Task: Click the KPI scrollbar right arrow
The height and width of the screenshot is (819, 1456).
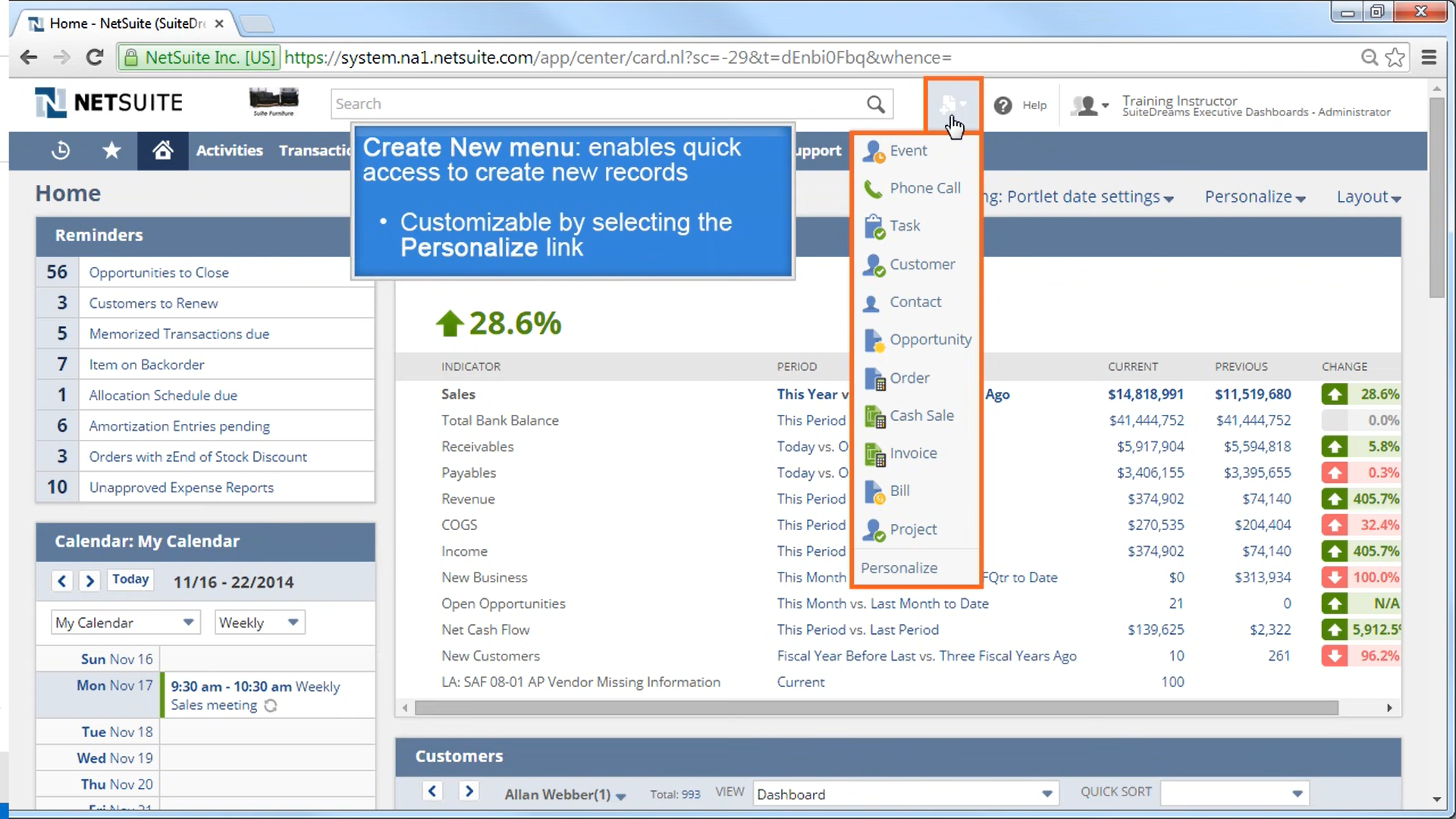Action: [1389, 708]
